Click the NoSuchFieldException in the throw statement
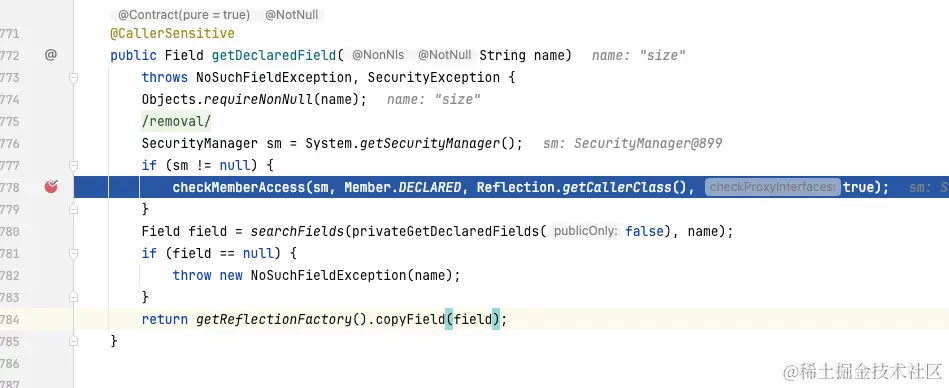This screenshot has height=388, width=949. [329, 275]
